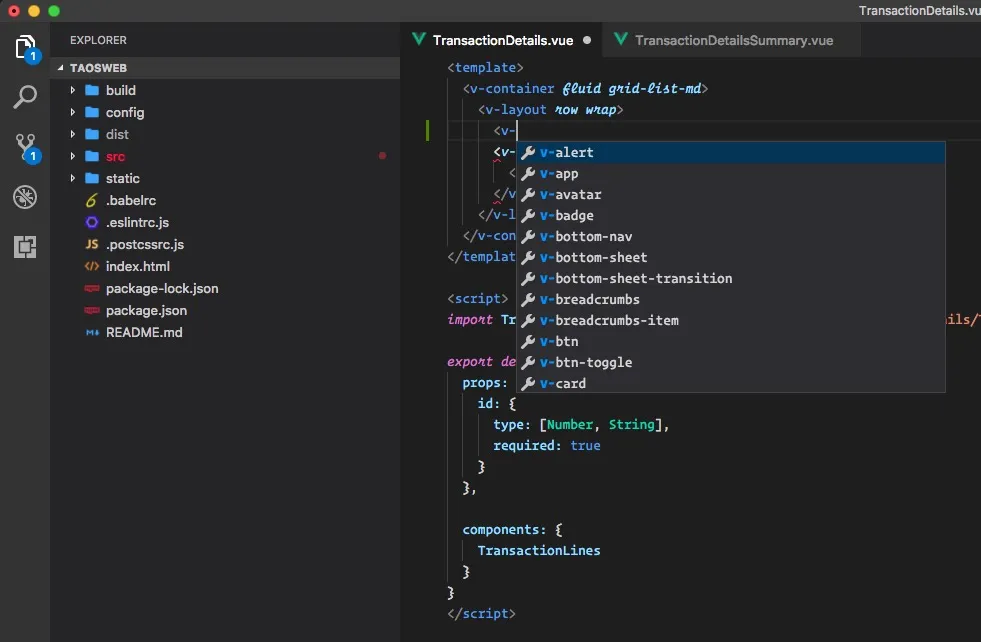Click the static folder icon
This screenshot has width=981, height=642.
[92, 178]
